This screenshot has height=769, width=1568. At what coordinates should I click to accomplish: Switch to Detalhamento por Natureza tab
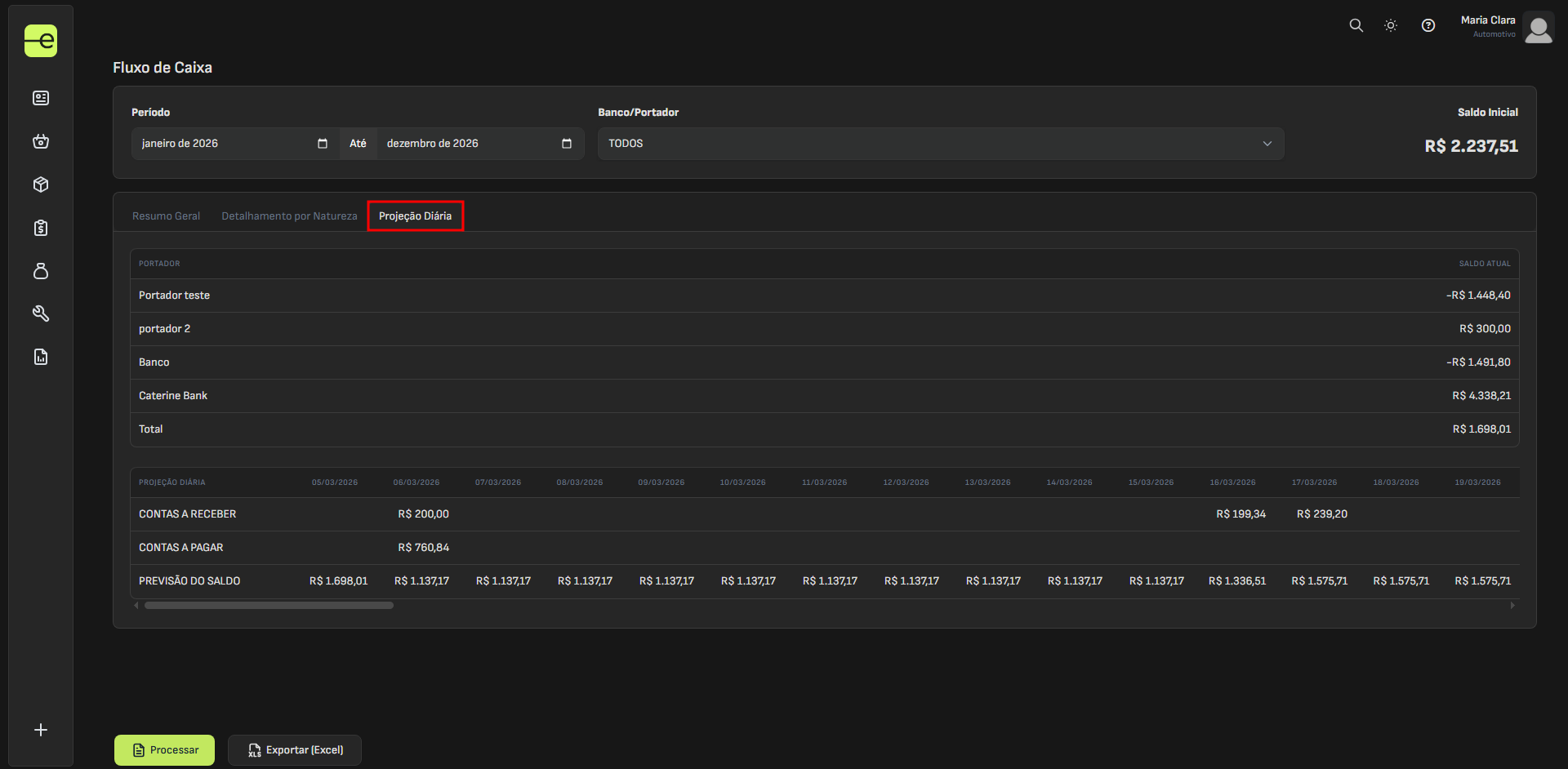click(x=289, y=216)
